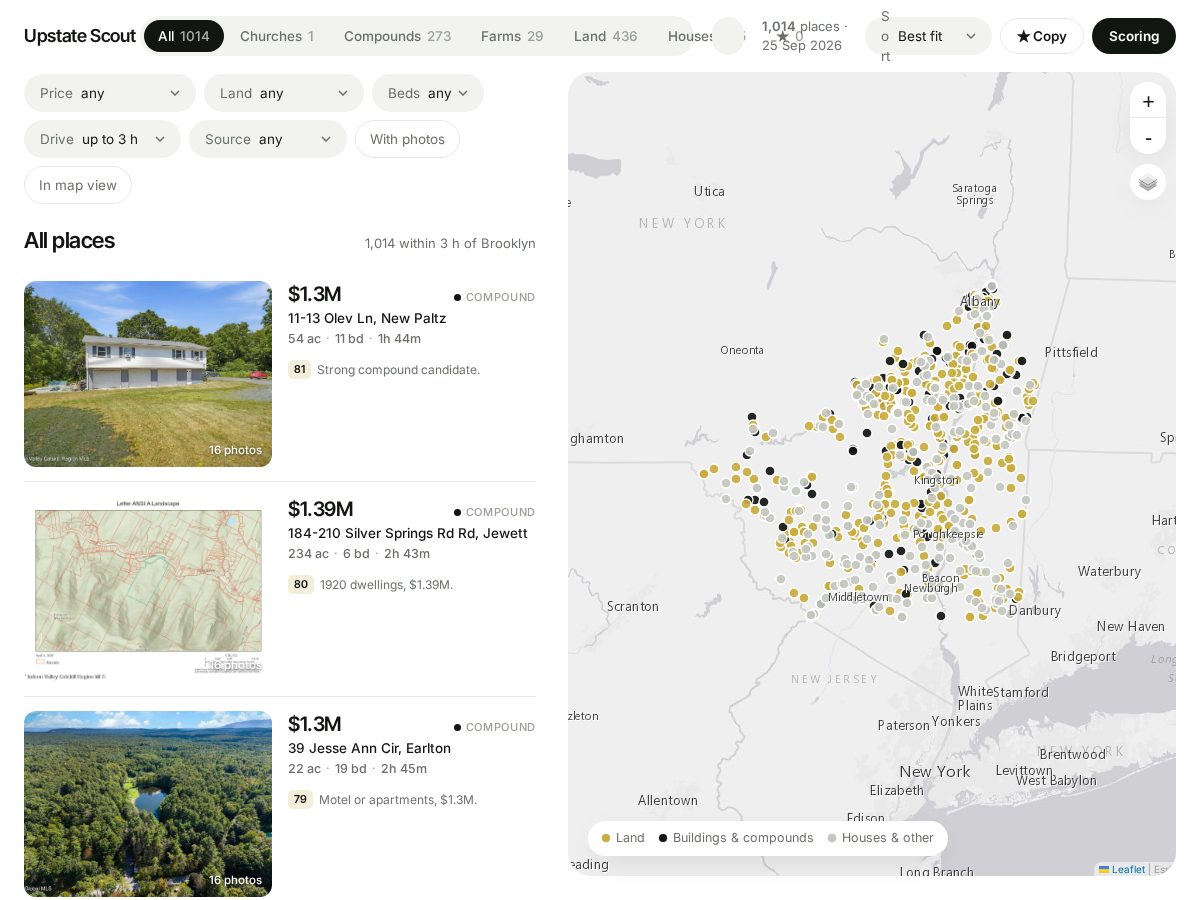This screenshot has width=1200, height=900.
Task: Click "Strong compound candidate." note
Action: coord(398,370)
